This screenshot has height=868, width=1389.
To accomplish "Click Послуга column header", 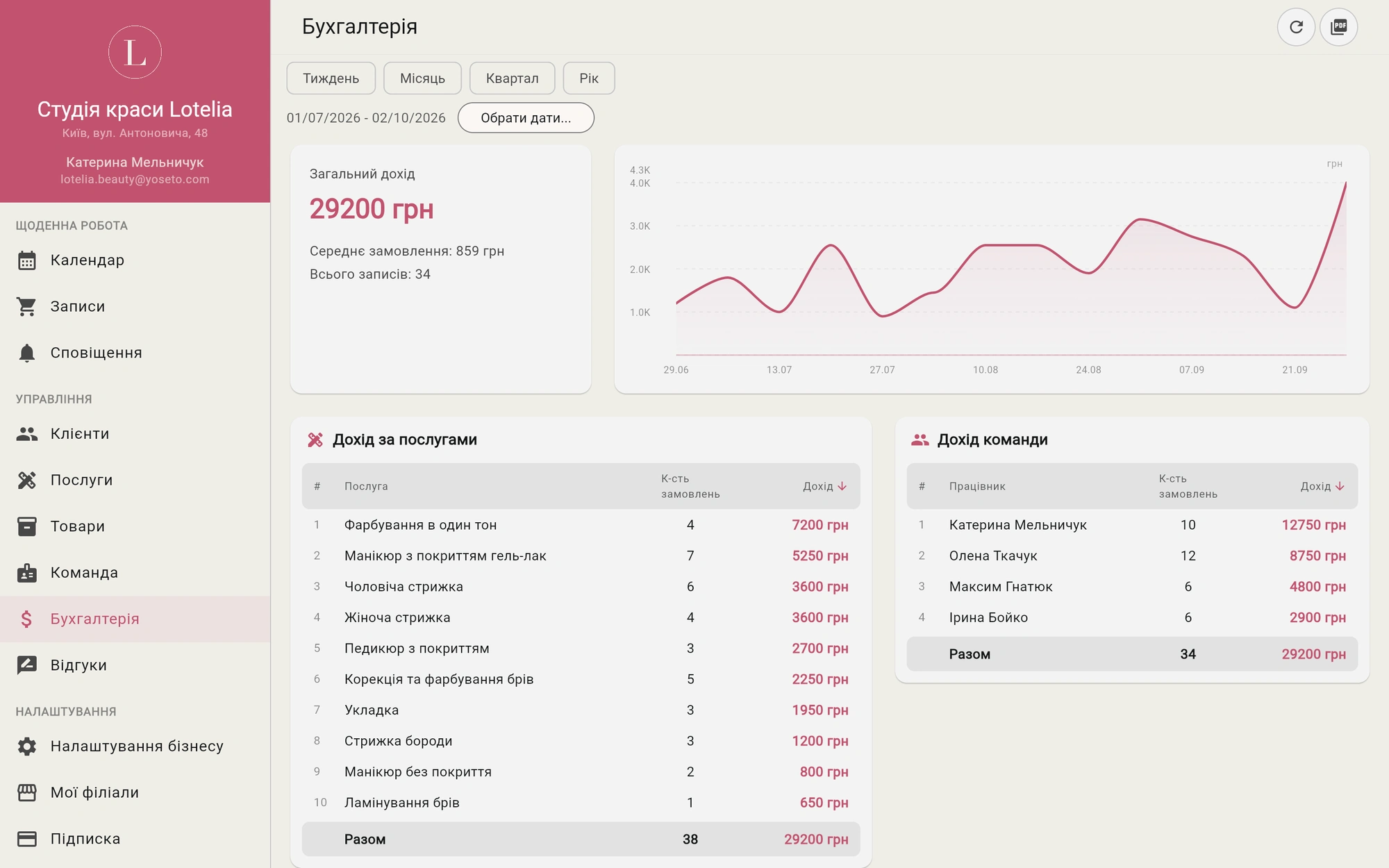I will (366, 486).
